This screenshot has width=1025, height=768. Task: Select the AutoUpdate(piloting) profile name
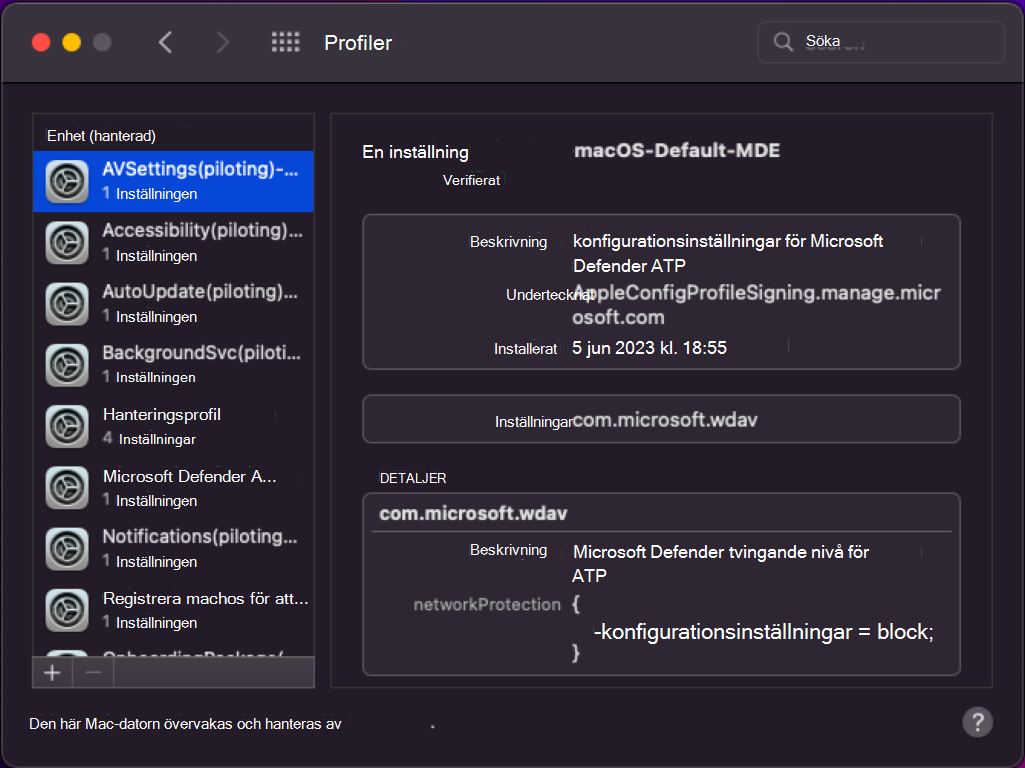(x=200, y=292)
